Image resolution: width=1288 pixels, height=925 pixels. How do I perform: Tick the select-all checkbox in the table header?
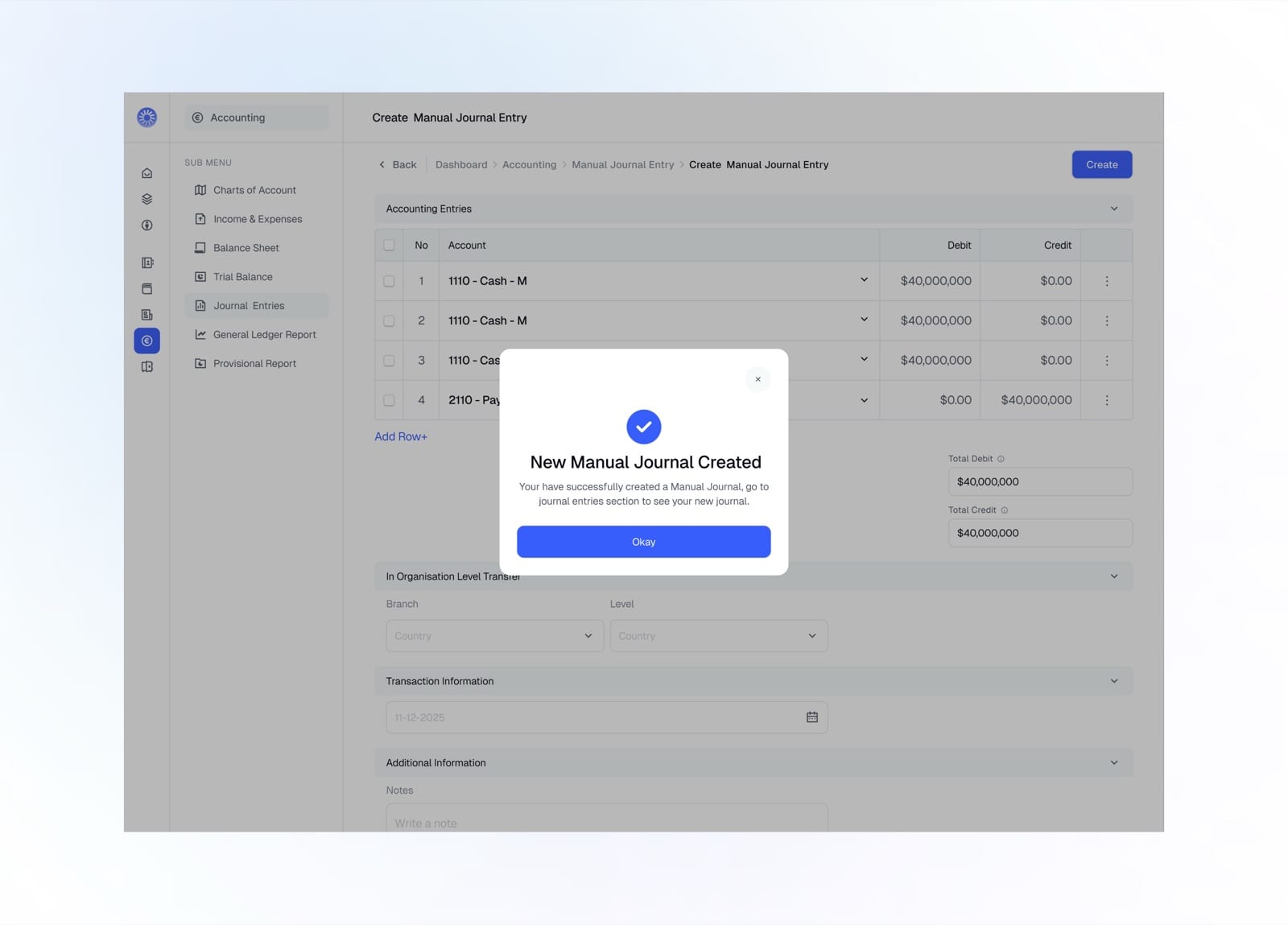coord(389,245)
